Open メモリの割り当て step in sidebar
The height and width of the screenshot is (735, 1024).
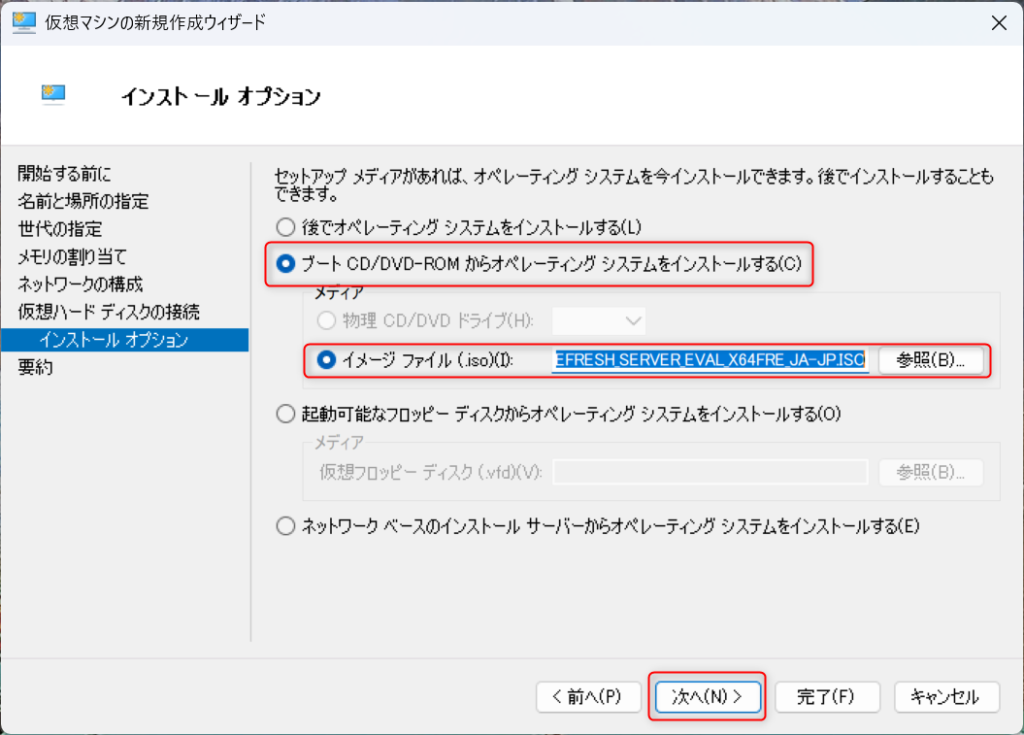click(72, 257)
